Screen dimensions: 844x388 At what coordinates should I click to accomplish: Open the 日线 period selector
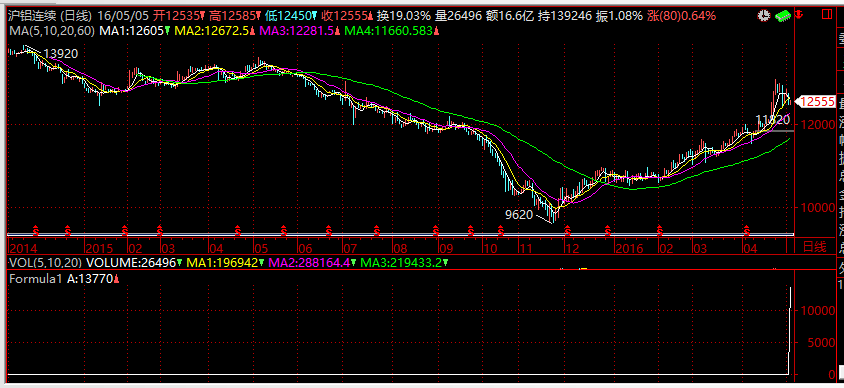click(814, 247)
